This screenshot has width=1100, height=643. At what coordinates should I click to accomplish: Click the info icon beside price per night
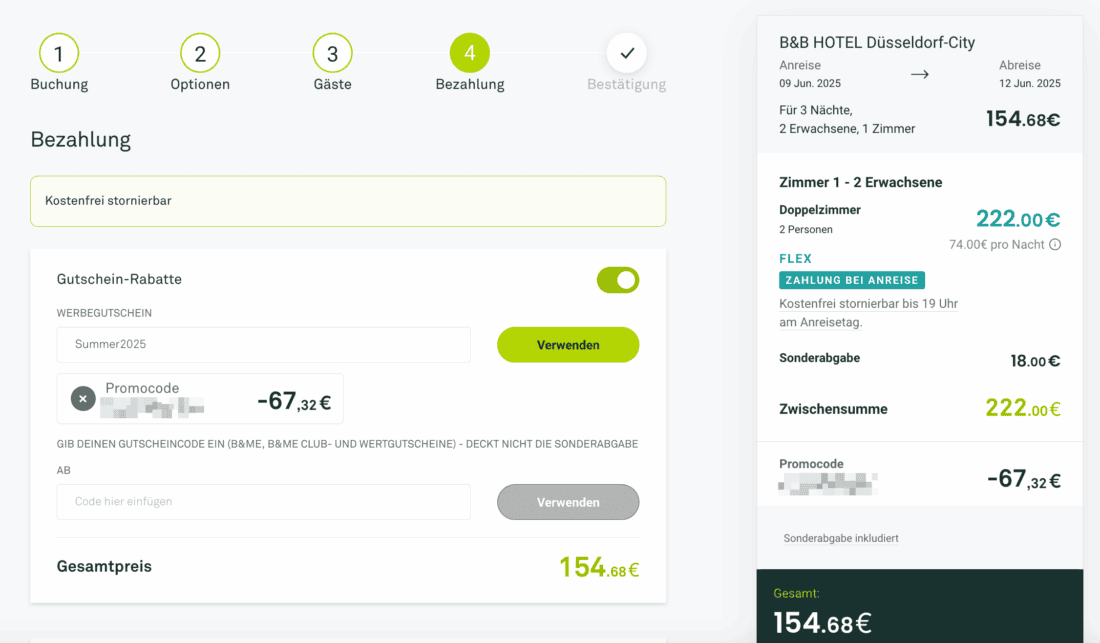click(x=1055, y=245)
